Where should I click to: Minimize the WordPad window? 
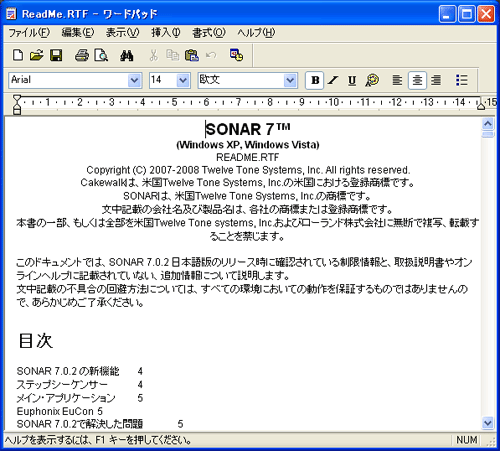(x=447, y=14)
